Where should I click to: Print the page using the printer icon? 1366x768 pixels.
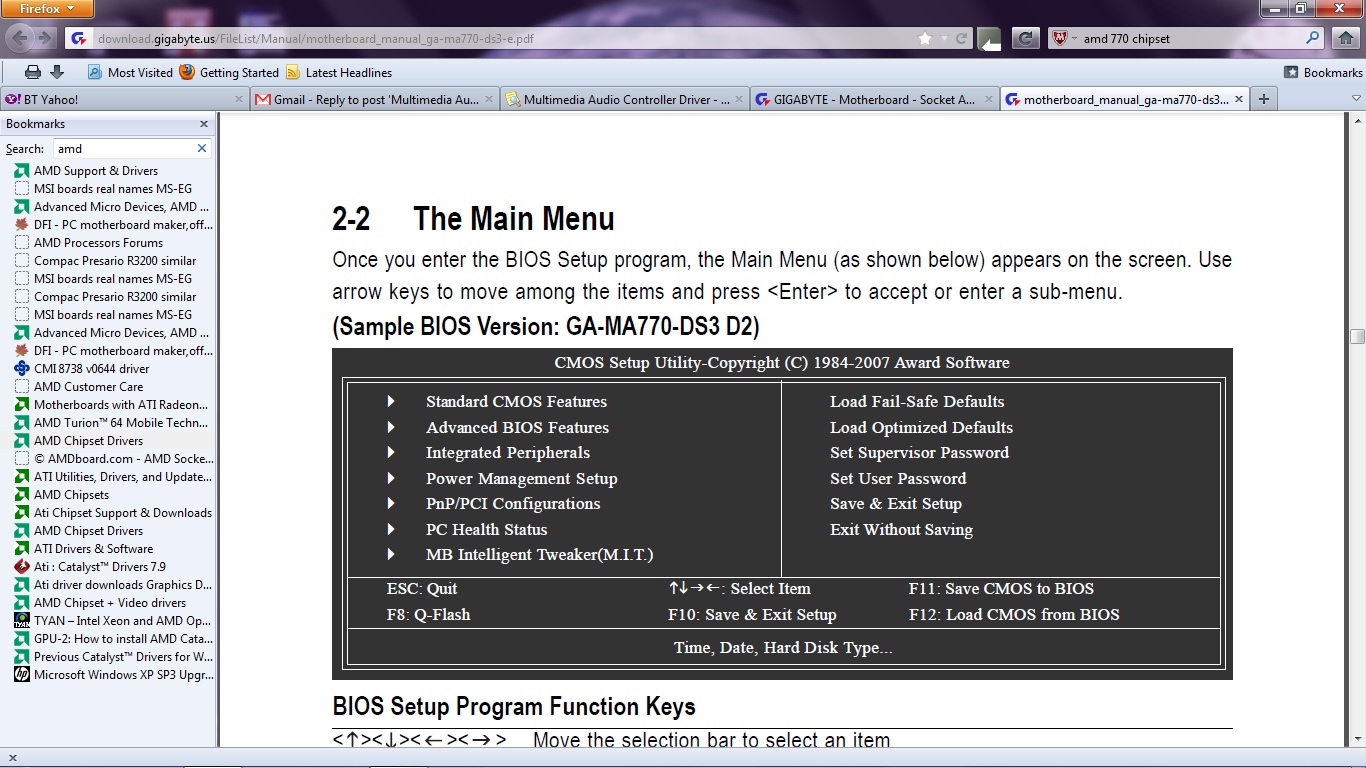(33, 72)
